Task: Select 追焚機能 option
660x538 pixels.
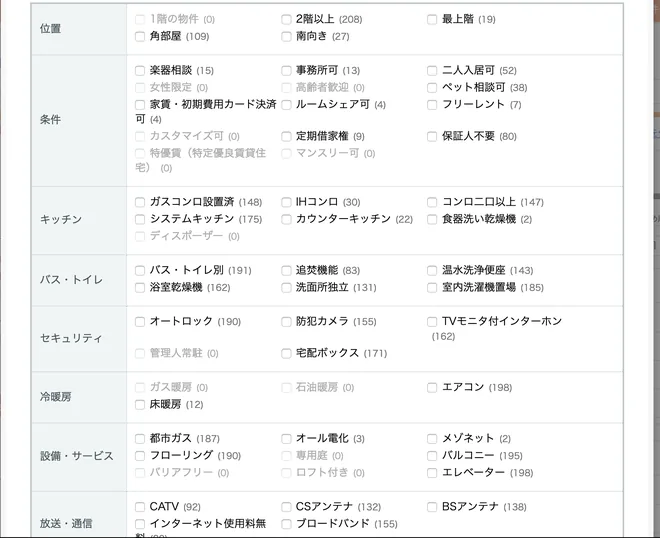Action: [286, 270]
